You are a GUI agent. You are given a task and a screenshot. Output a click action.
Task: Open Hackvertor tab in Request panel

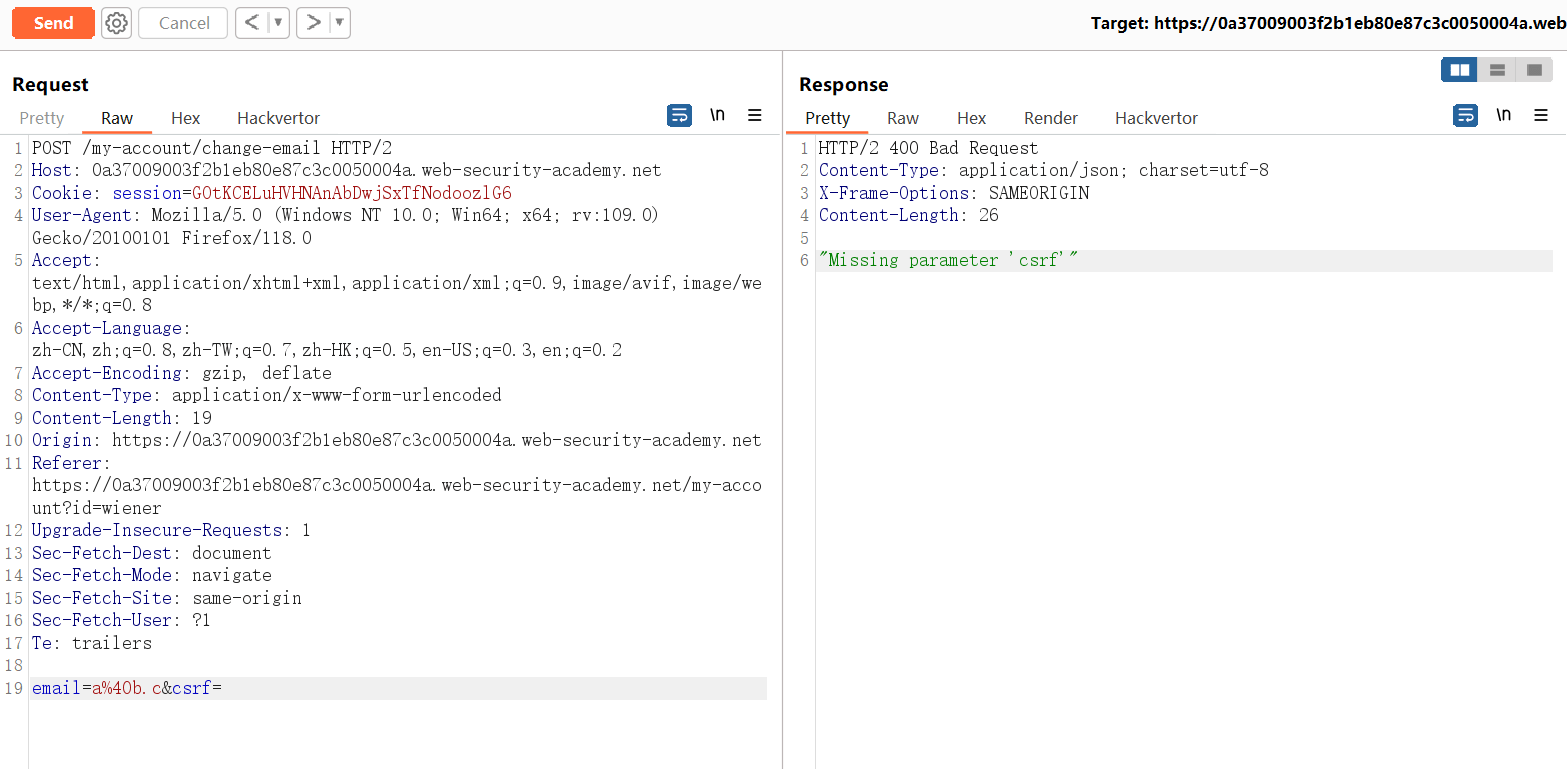[278, 118]
